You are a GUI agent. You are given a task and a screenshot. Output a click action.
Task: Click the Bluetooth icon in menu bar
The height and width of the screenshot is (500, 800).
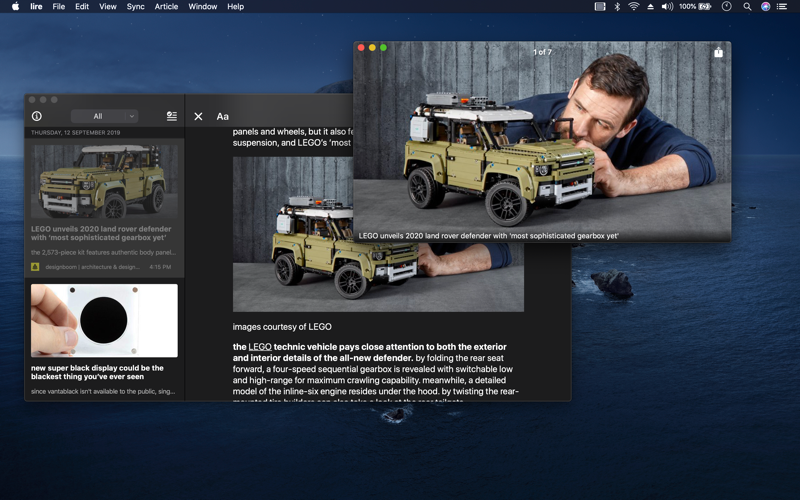coord(617,7)
